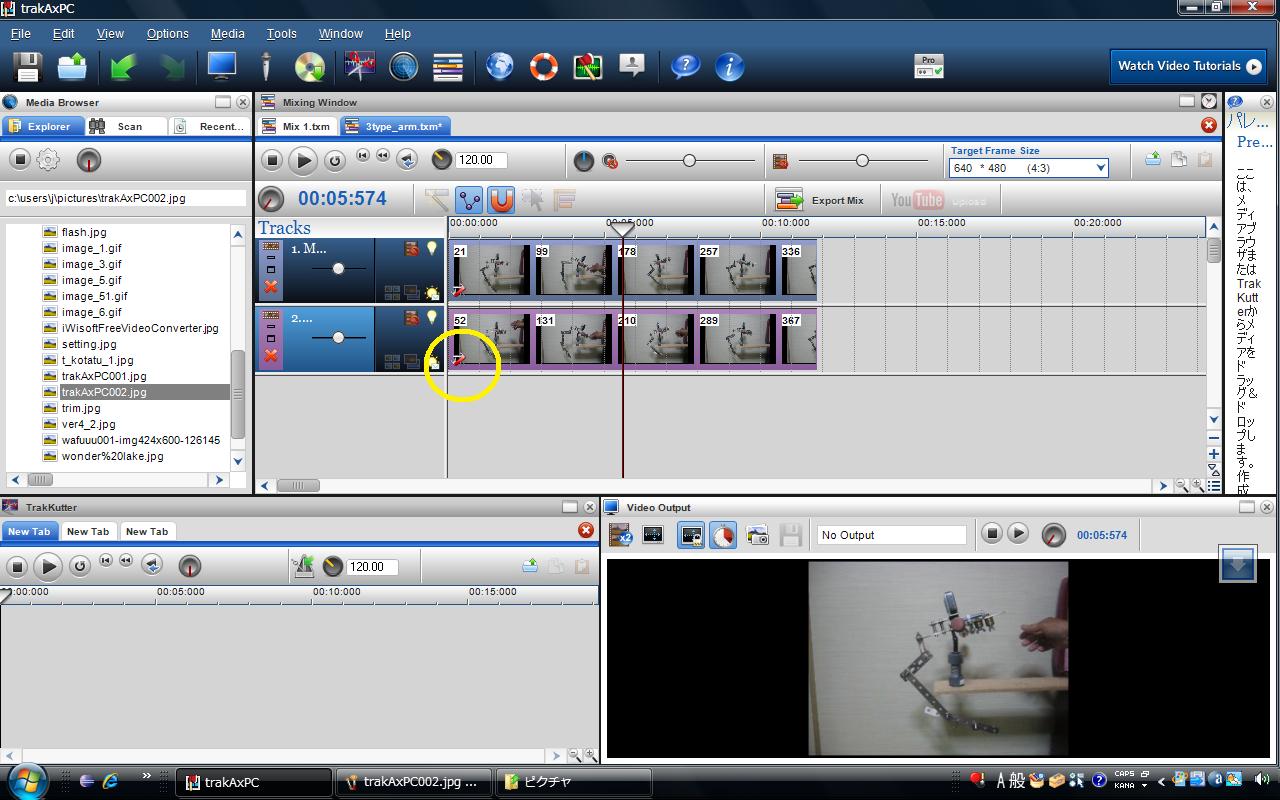Open the File menu
This screenshot has height=800, width=1280.
click(20, 33)
